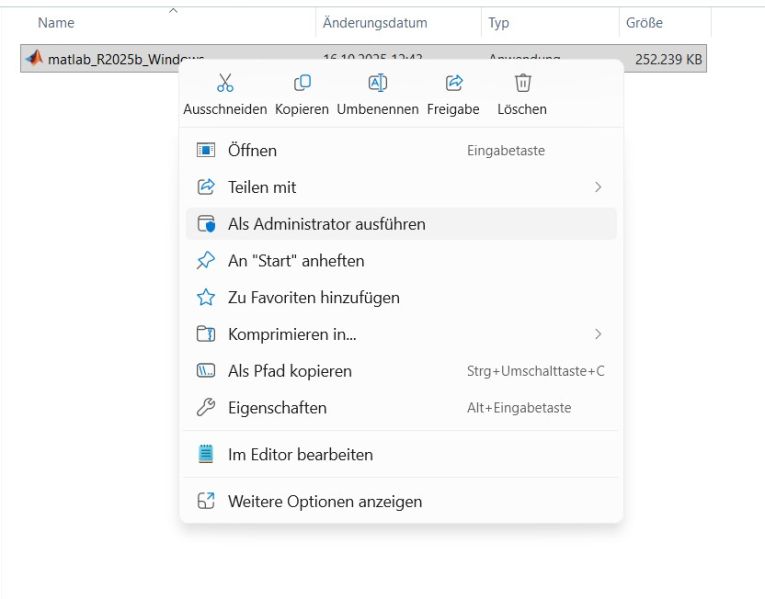This screenshot has width=765, height=599.
Task: Sort by the Größe column header
Action: (x=644, y=22)
